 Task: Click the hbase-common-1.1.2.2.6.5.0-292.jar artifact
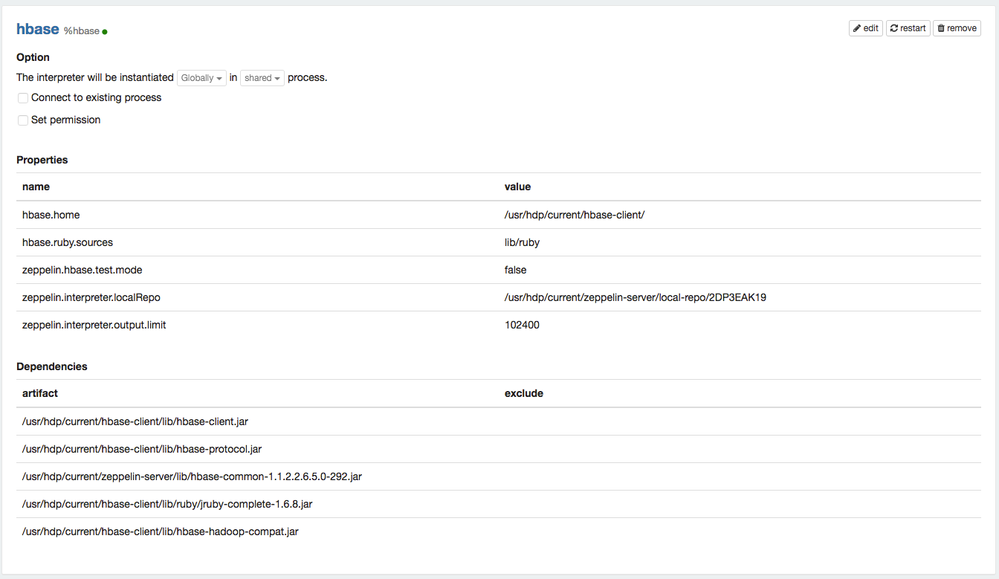[192, 477]
